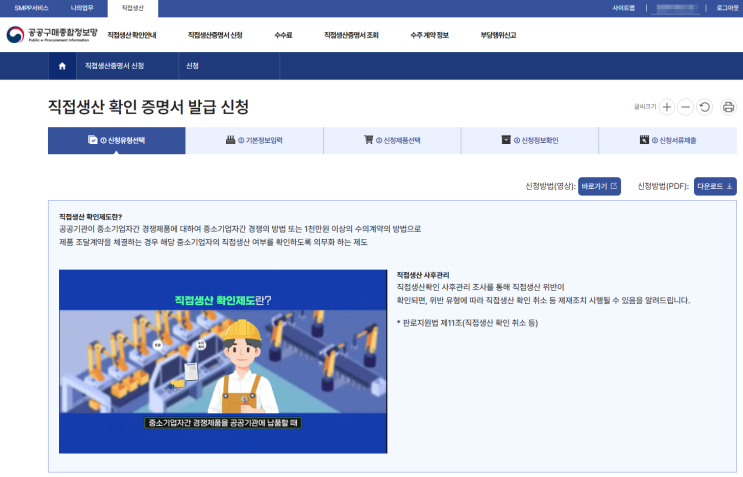Decrease font size with minus icon
Viewport: 743px width, 477px height.
tap(685, 107)
